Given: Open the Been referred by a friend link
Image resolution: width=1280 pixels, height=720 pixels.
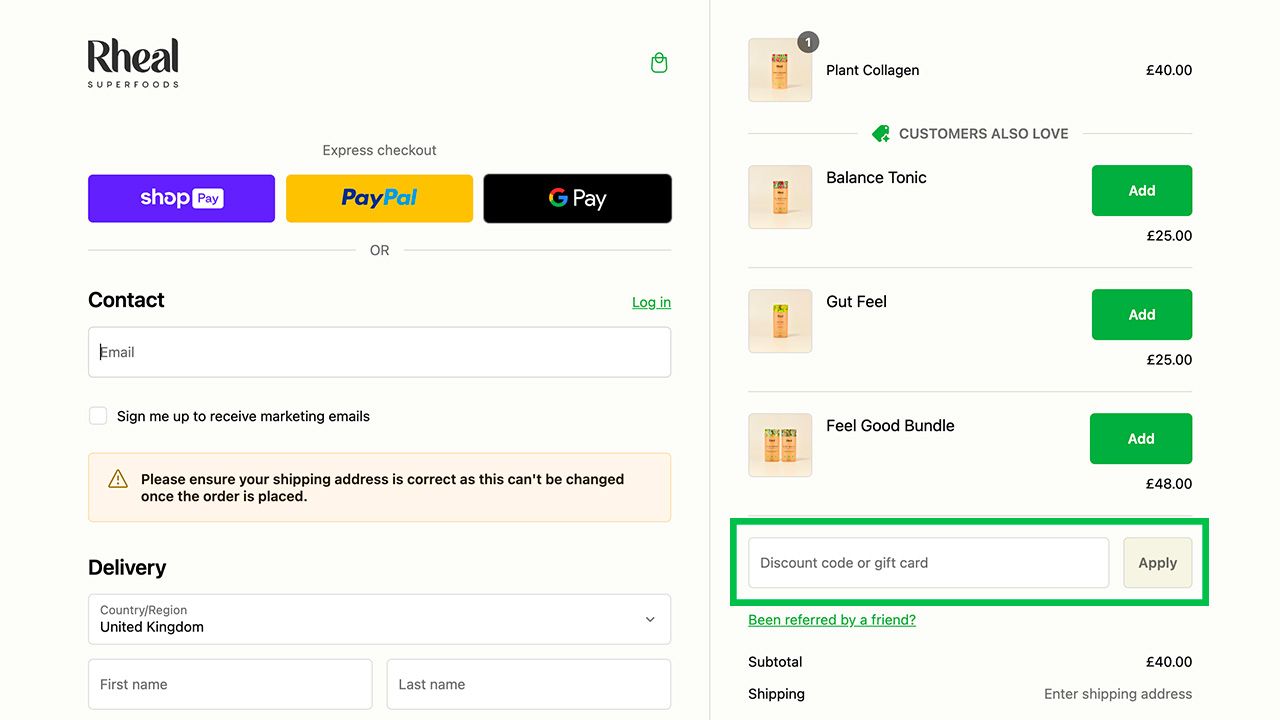Looking at the screenshot, I should (x=832, y=620).
